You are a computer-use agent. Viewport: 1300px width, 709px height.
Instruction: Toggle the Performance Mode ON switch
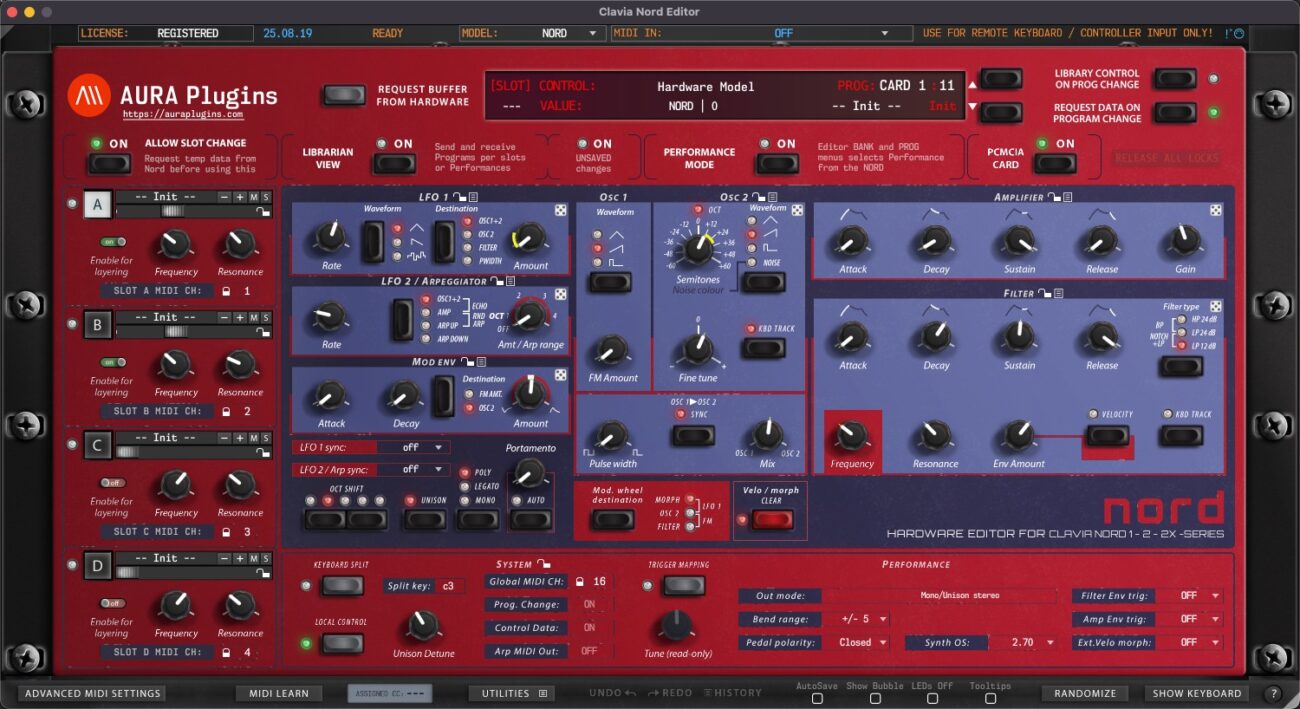pos(776,164)
